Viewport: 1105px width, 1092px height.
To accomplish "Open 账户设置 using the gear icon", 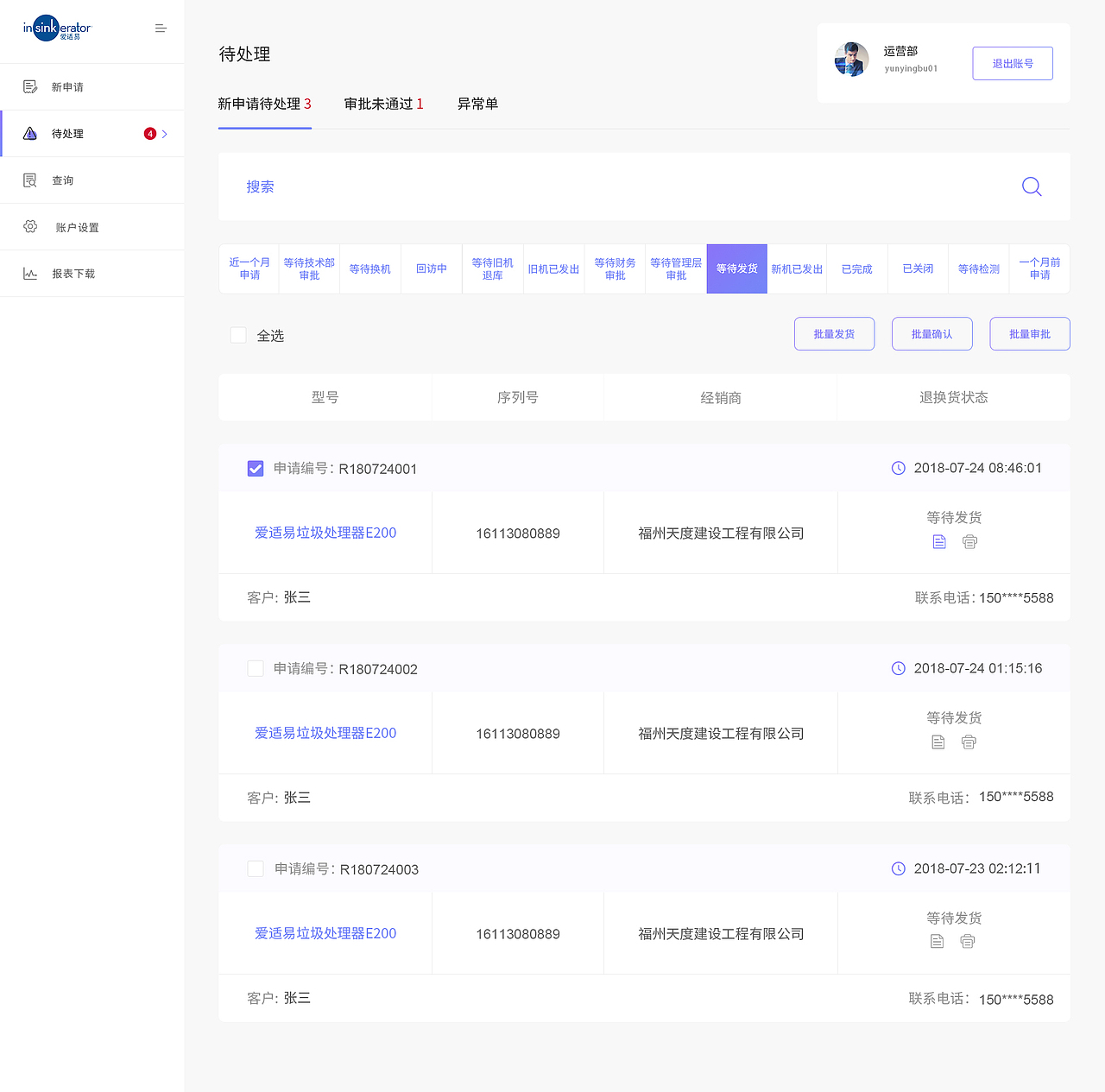I will coord(30,226).
